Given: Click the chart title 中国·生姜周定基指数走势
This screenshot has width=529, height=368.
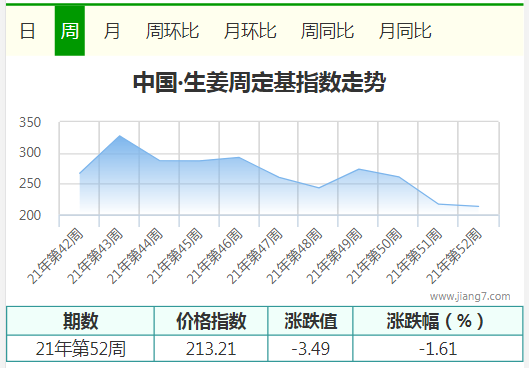Looking at the screenshot, I should click(x=259, y=82).
